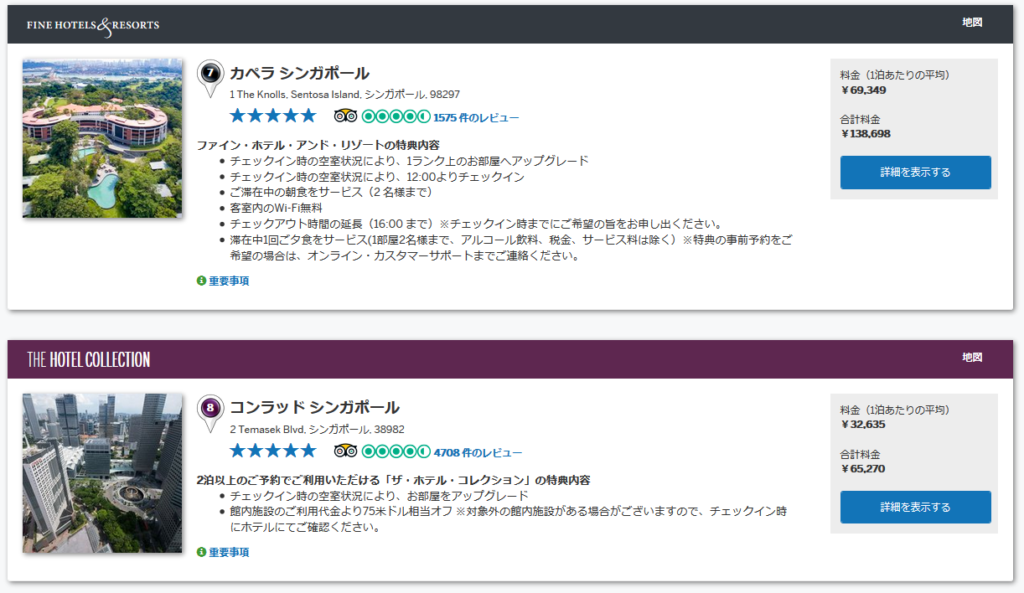Open the 4708 件のレビュー link
The width and height of the screenshot is (1024, 593).
[x=476, y=452]
